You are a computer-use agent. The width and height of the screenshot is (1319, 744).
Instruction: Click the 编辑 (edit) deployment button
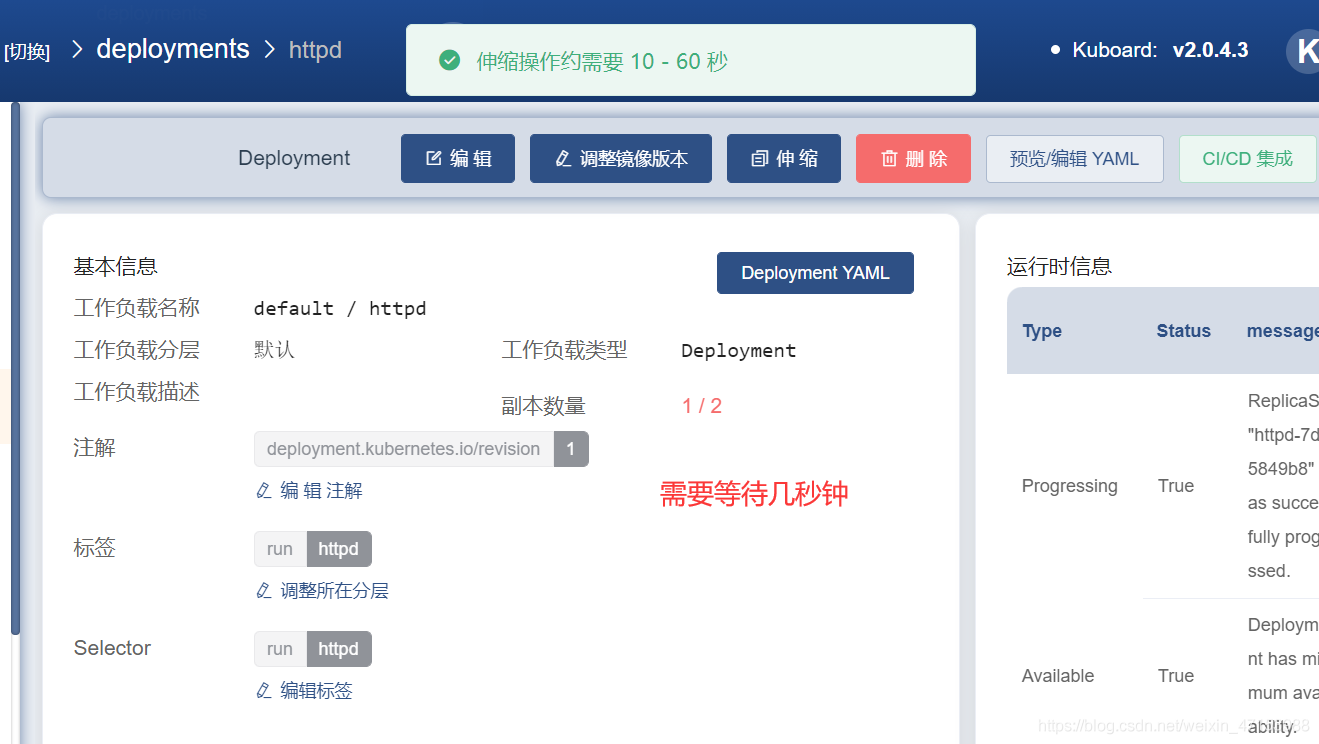(458, 158)
